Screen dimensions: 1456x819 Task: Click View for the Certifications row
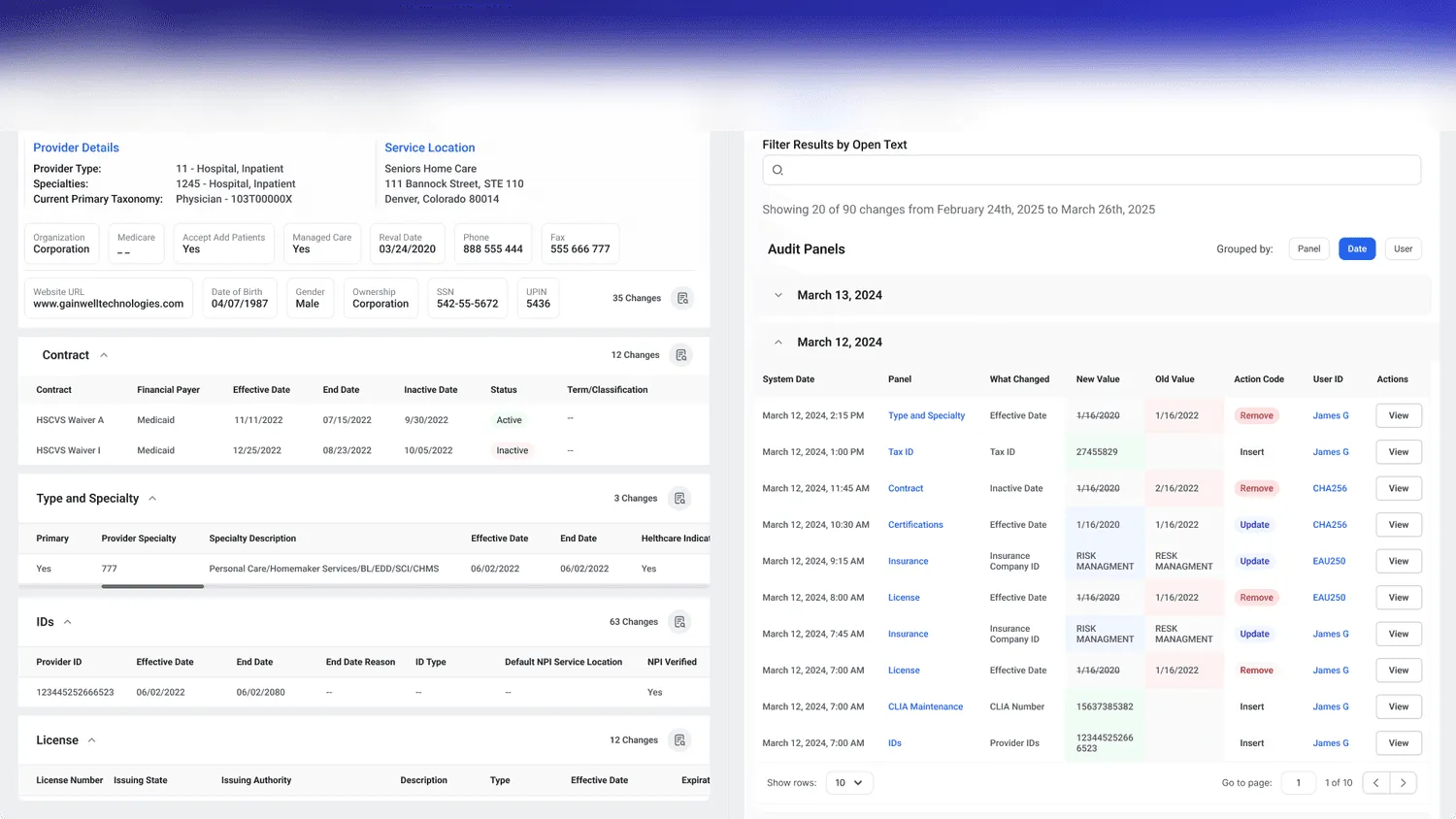click(x=1399, y=525)
